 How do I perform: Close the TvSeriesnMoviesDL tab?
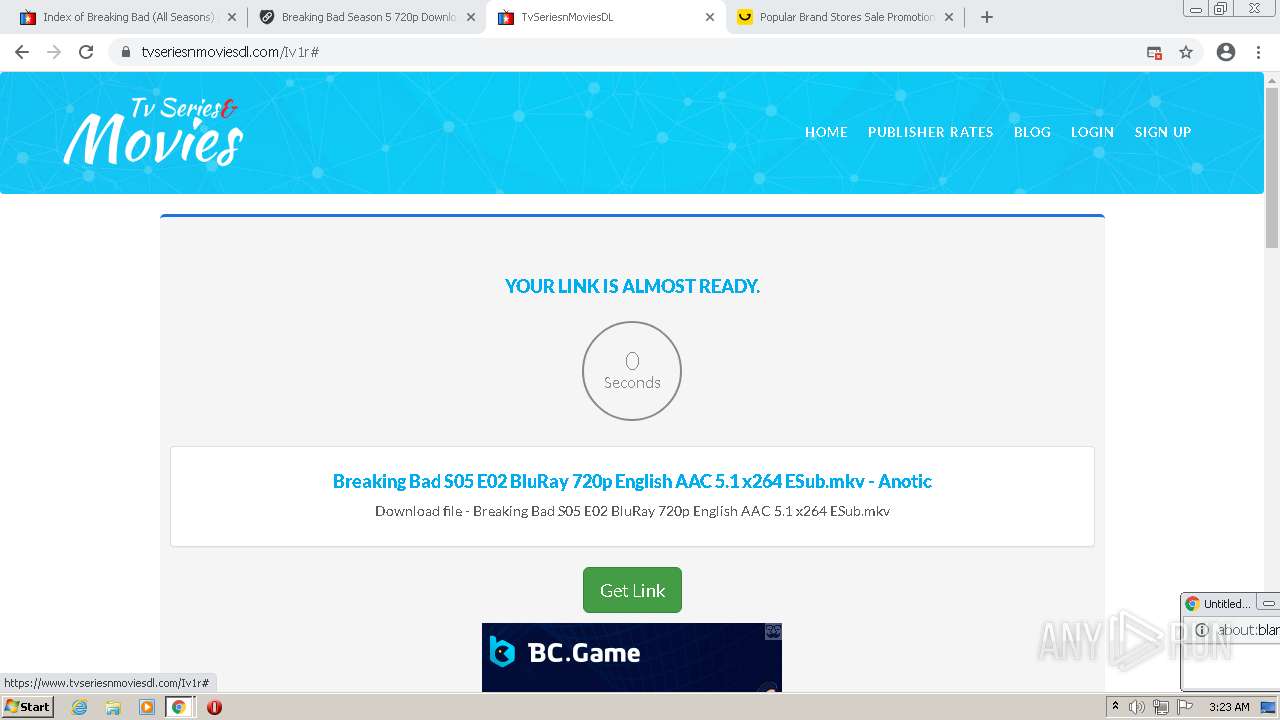(710, 17)
